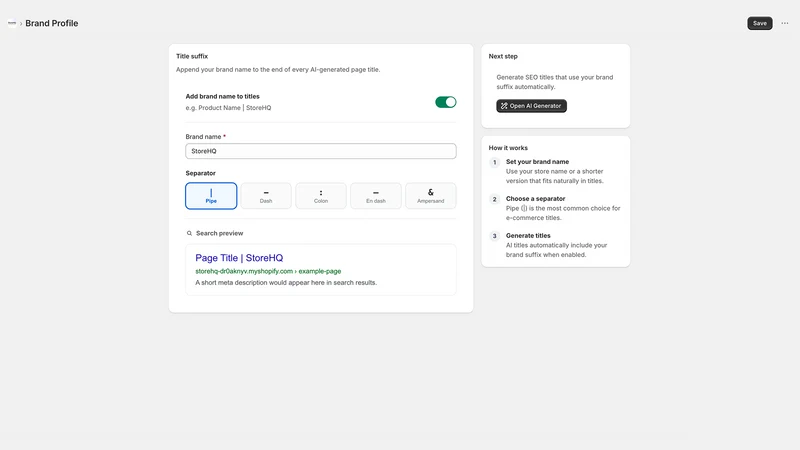
Task: Click the Brand Profile page title
Action: 52,23
